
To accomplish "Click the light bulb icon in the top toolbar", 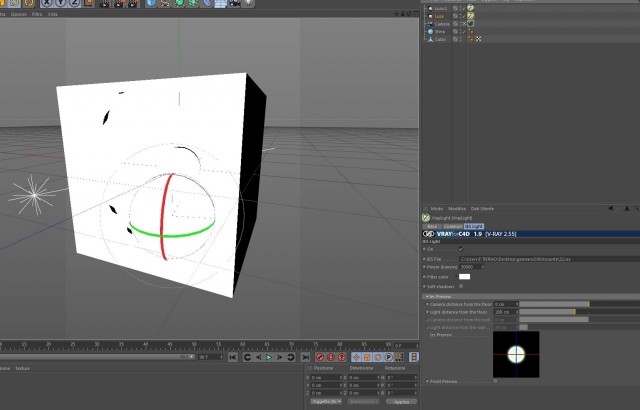I will [249, 3].
